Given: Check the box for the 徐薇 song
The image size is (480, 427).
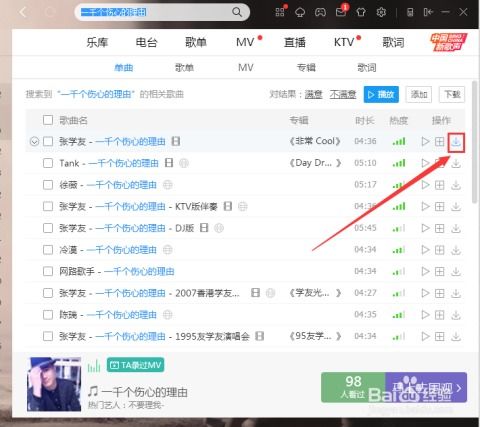Looking at the screenshot, I should [48, 185].
